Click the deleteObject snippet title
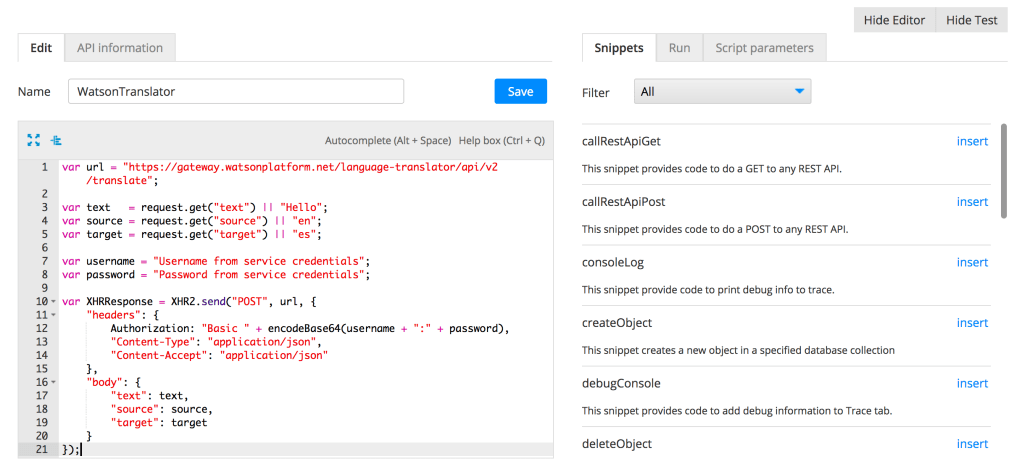The width and height of the screenshot is (1022, 464). tap(617, 444)
